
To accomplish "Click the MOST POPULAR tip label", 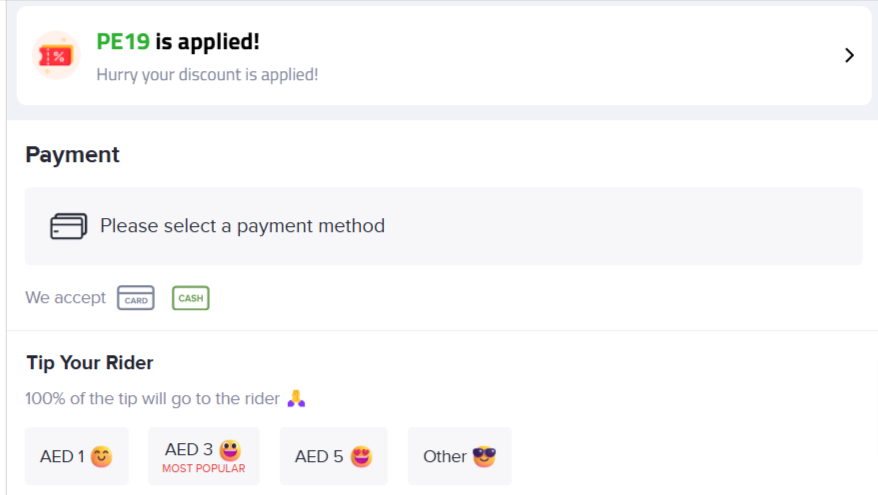I will 203,468.
